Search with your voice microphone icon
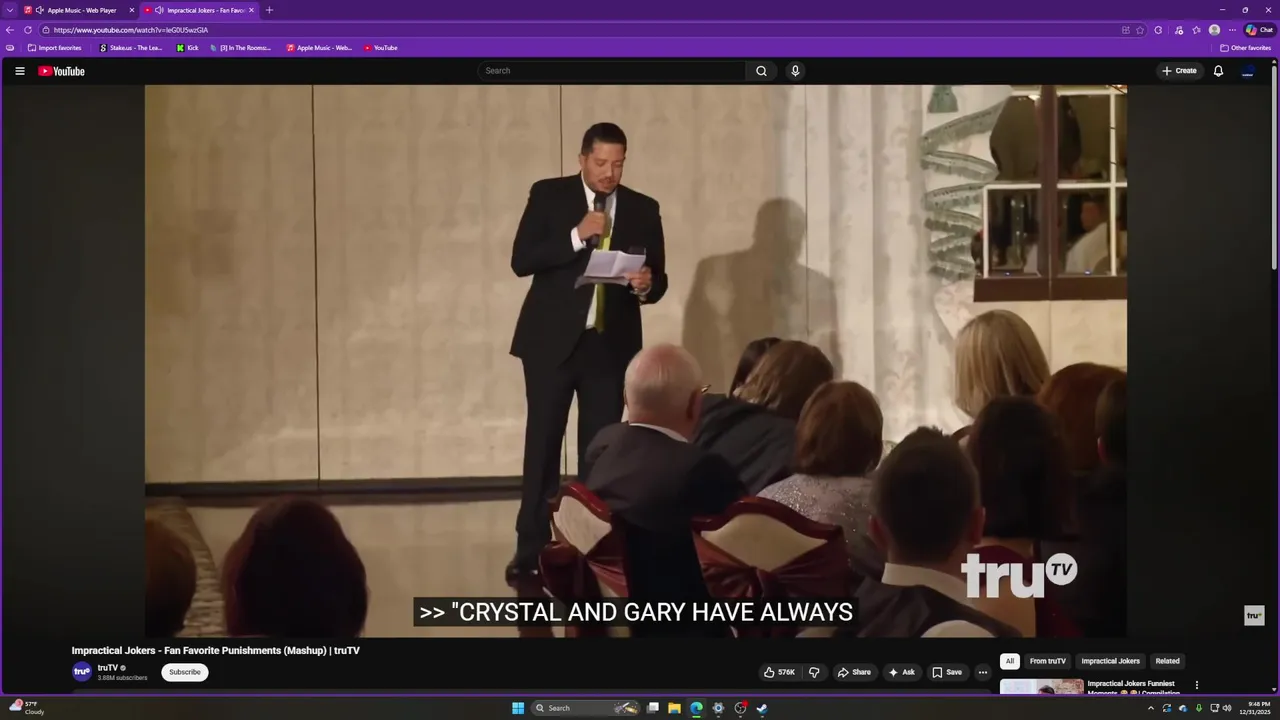The width and height of the screenshot is (1280, 720). pyautogui.click(x=795, y=71)
